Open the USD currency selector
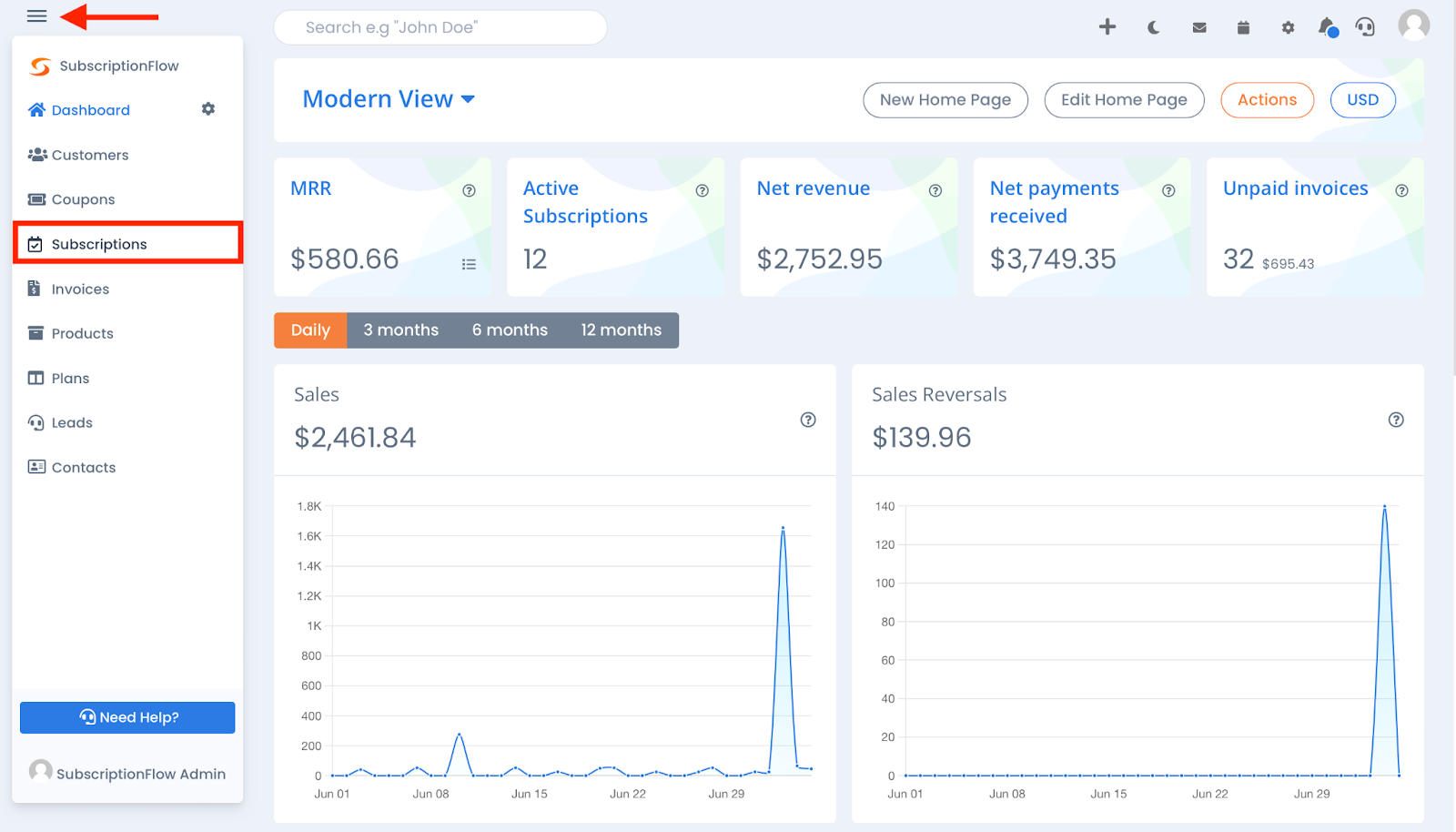1456x832 pixels. 1362,100
